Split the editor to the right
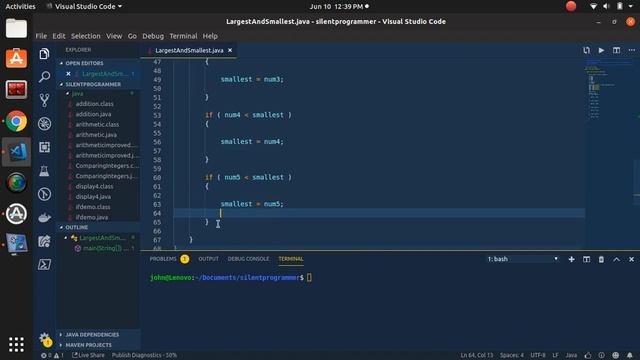640x360 pixels. click(x=616, y=50)
